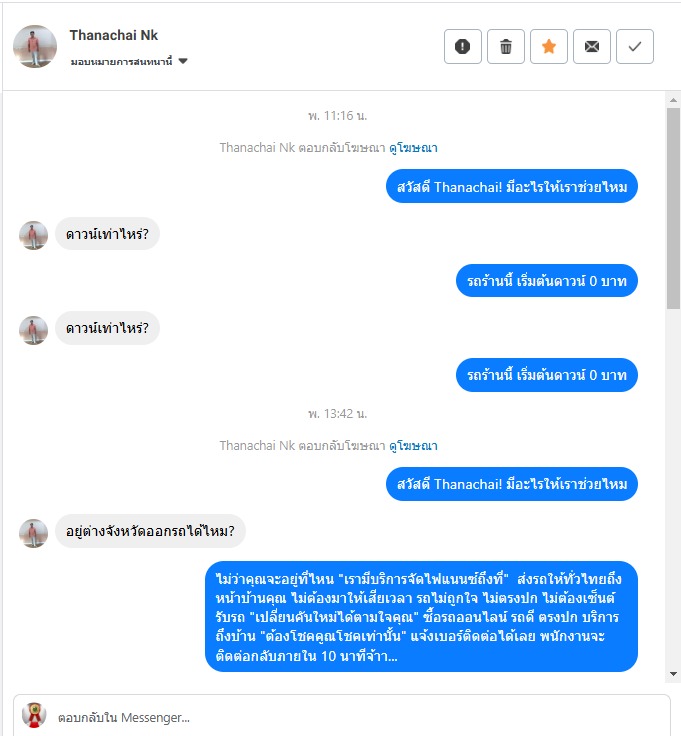Open Thanachai Nk's profile picture in header

point(35,46)
